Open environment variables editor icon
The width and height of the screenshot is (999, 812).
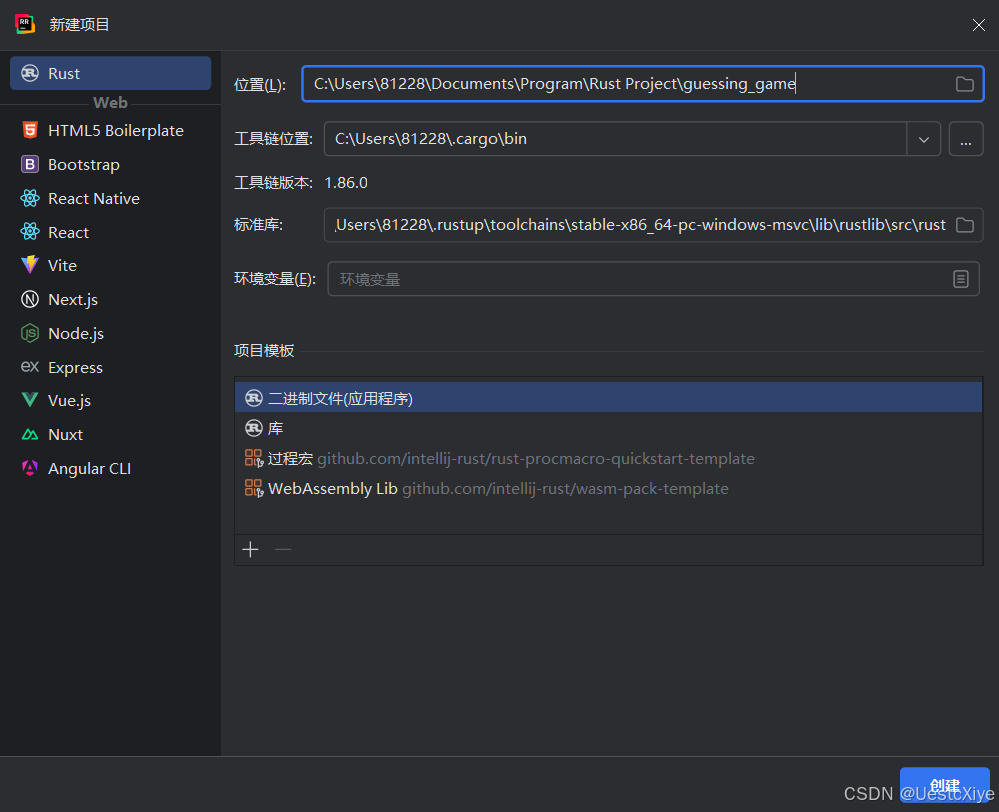(x=961, y=279)
